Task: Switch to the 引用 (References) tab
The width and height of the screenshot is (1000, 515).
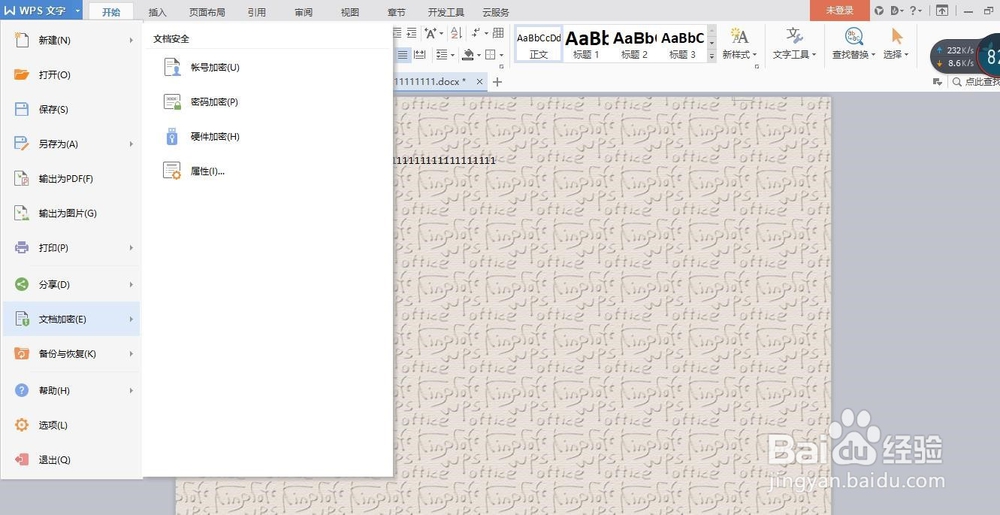Action: pyautogui.click(x=257, y=12)
